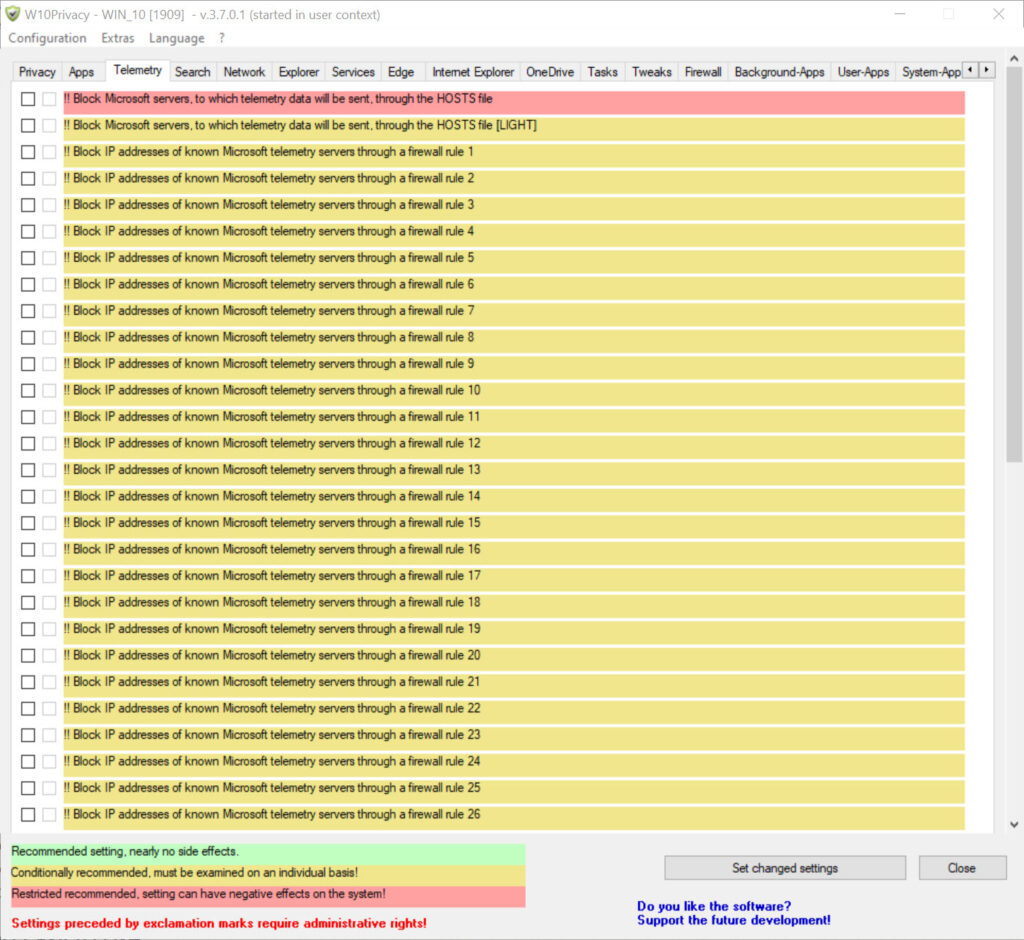Open the Firewall tab
Image resolution: width=1024 pixels, height=940 pixels.
[x=703, y=72]
